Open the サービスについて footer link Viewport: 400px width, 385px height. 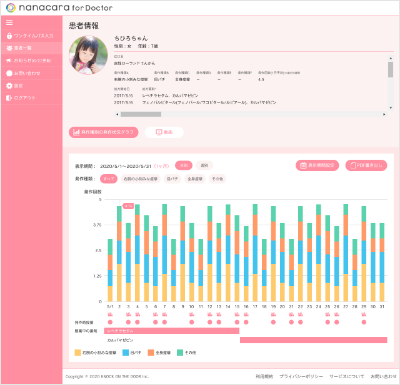coord(347,376)
